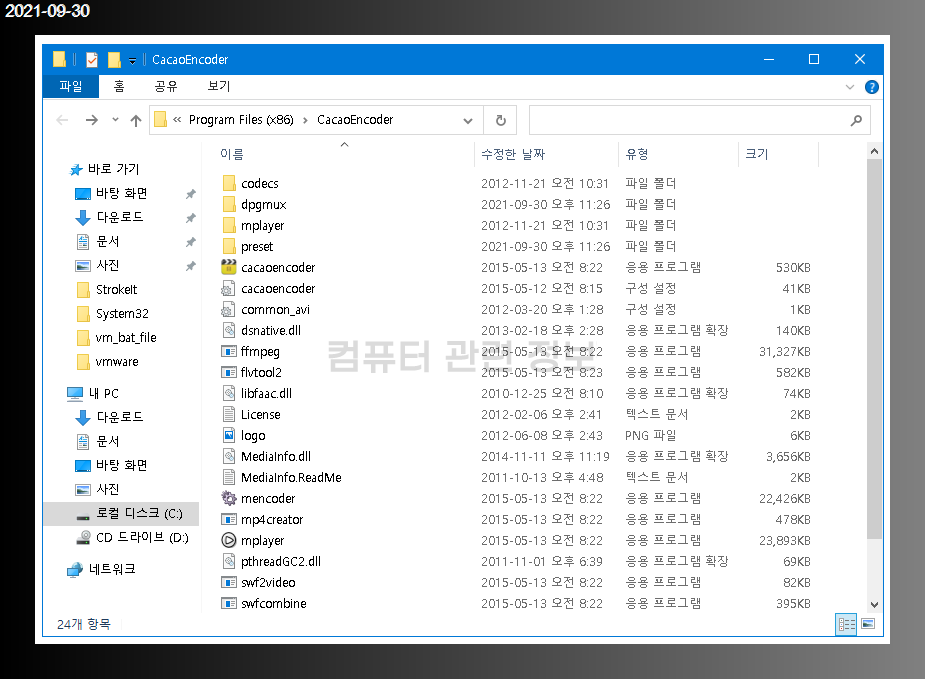Image resolution: width=925 pixels, height=679 pixels.
Task: Click the License text file icon
Action: point(229,414)
